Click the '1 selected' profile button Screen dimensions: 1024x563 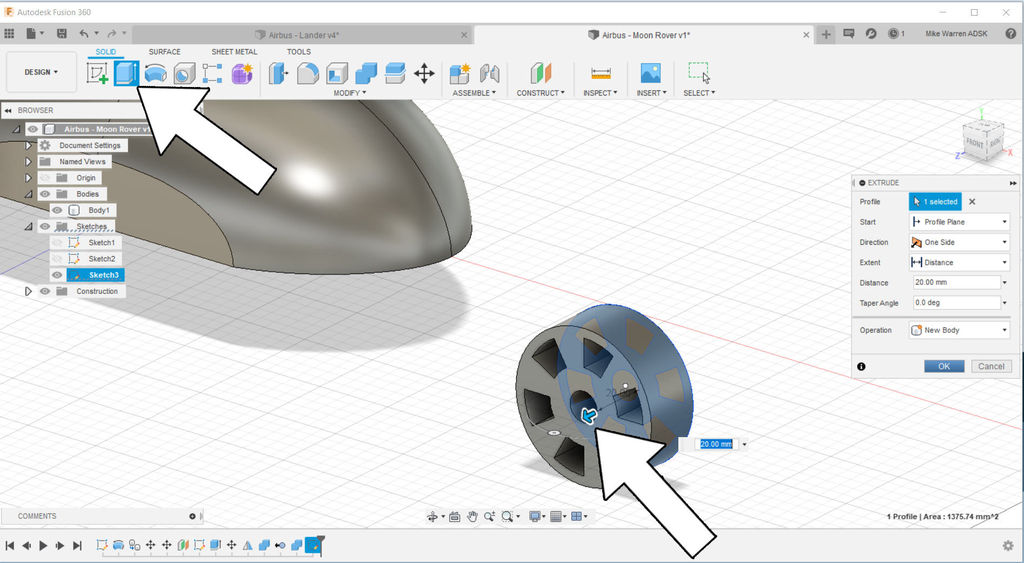coord(935,202)
